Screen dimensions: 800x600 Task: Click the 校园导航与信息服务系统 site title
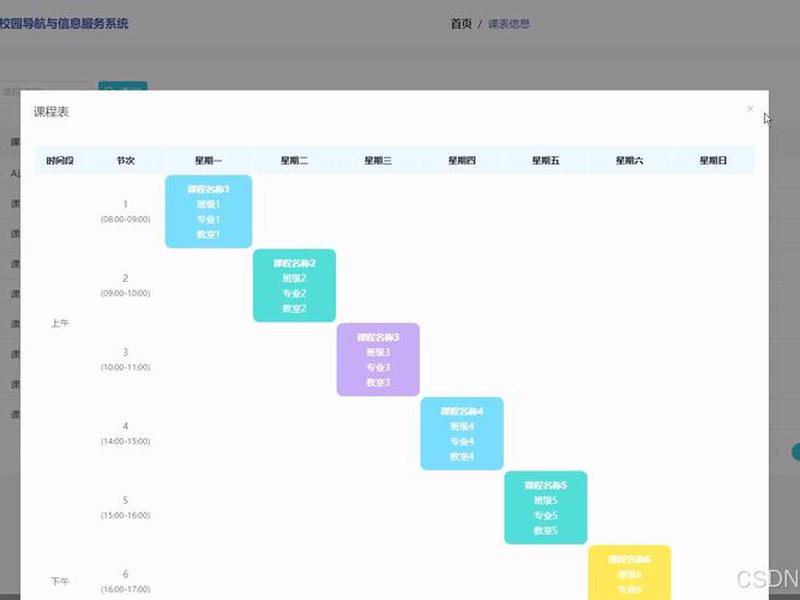coord(64,23)
